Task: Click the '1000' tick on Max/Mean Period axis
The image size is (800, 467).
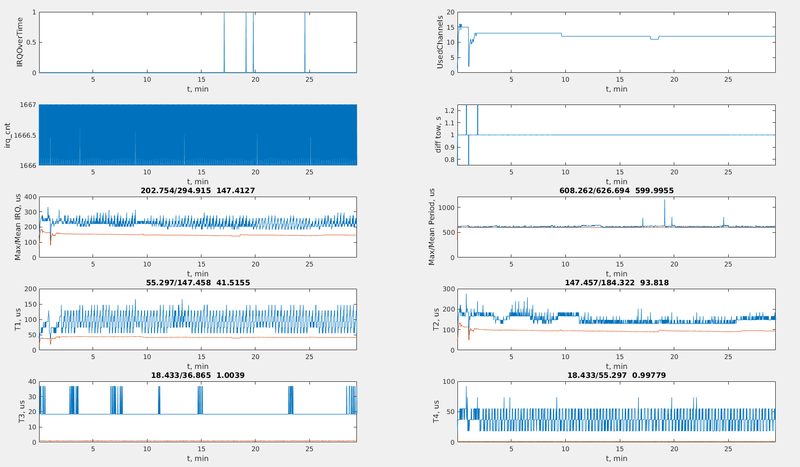Action: (x=446, y=207)
